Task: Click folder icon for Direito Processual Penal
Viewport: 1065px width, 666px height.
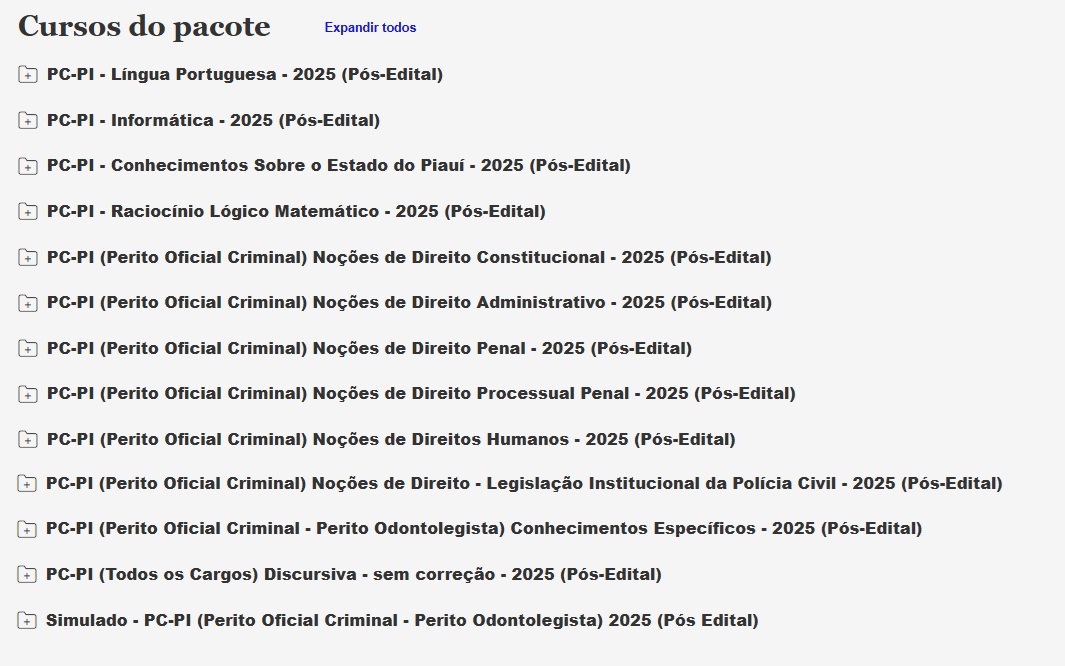Action: point(28,394)
